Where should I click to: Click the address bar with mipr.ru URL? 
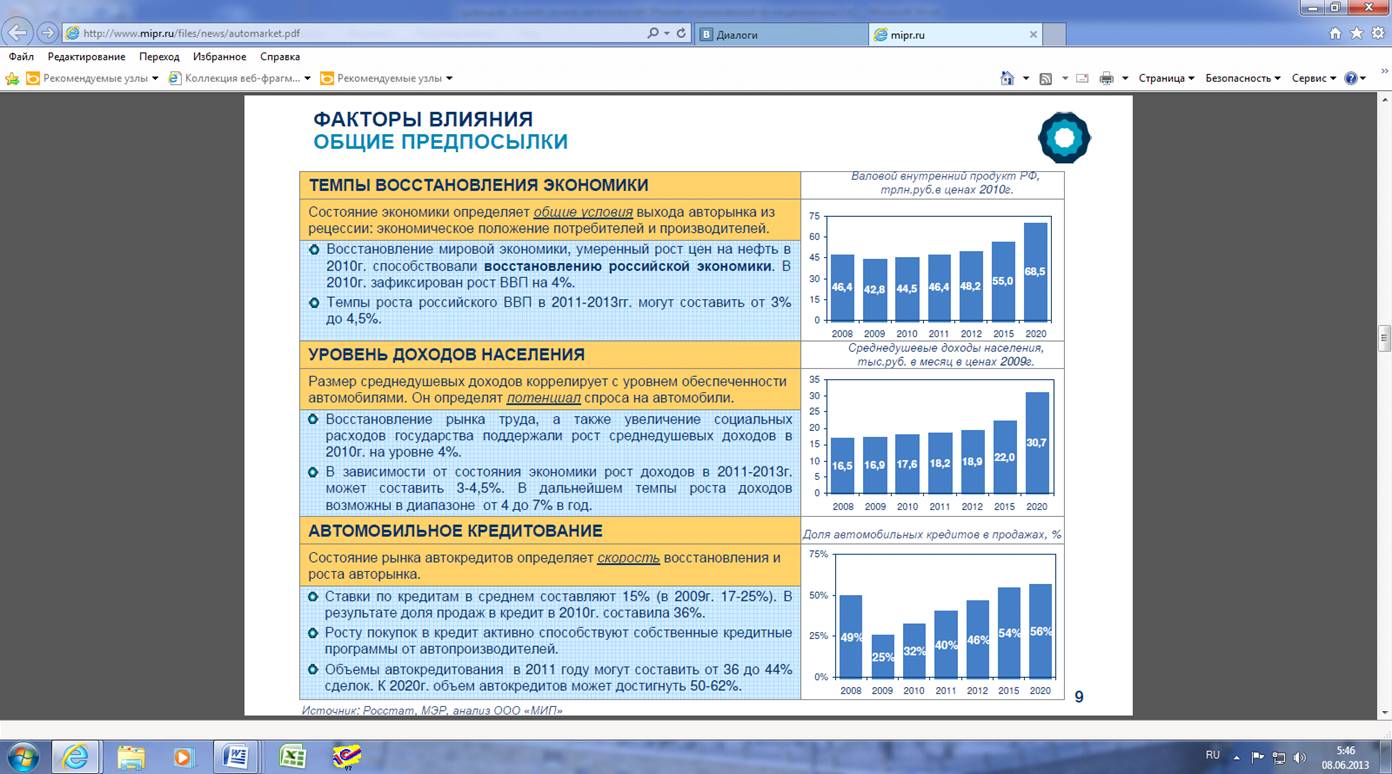[x=350, y=33]
